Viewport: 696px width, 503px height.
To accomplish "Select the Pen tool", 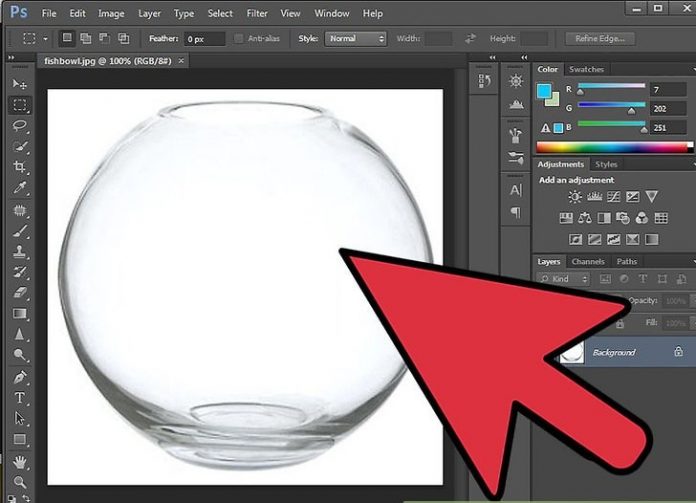I will (20, 377).
